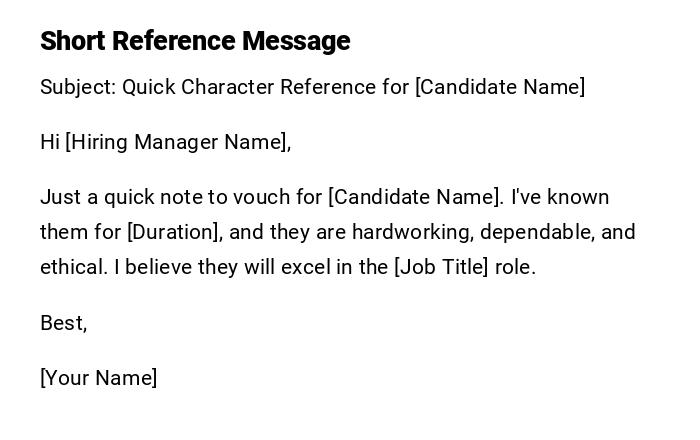
Task: Click the Hiring Manager Name placeholder
Action: 178,142
